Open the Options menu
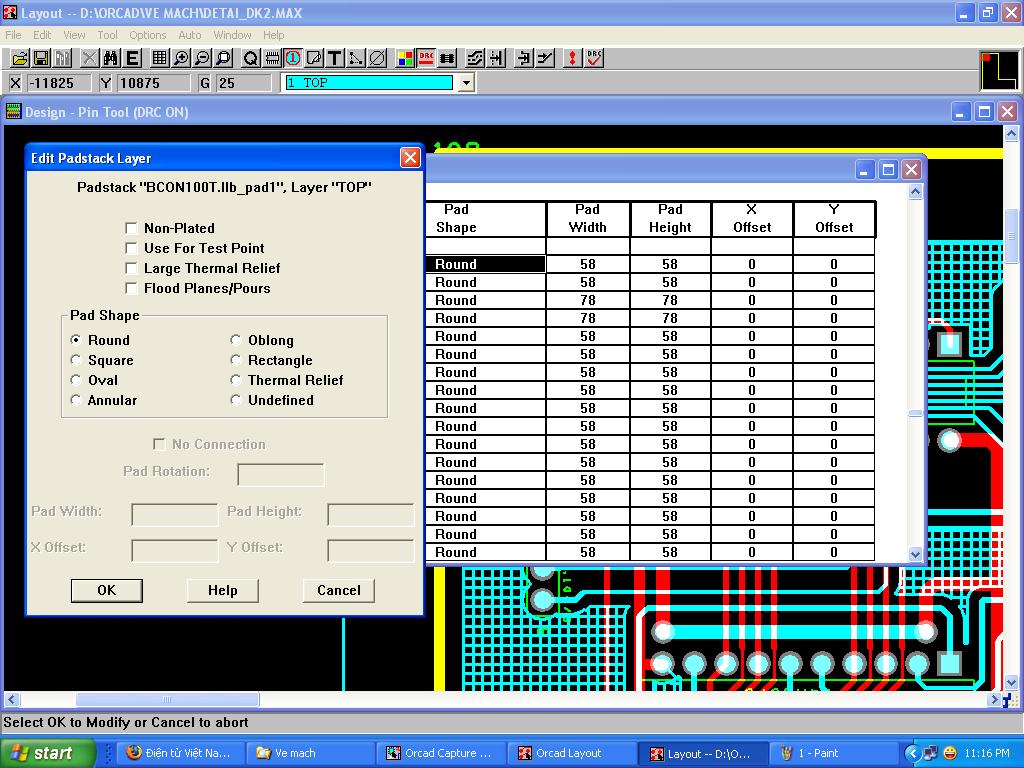 pyautogui.click(x=148, y=35)
